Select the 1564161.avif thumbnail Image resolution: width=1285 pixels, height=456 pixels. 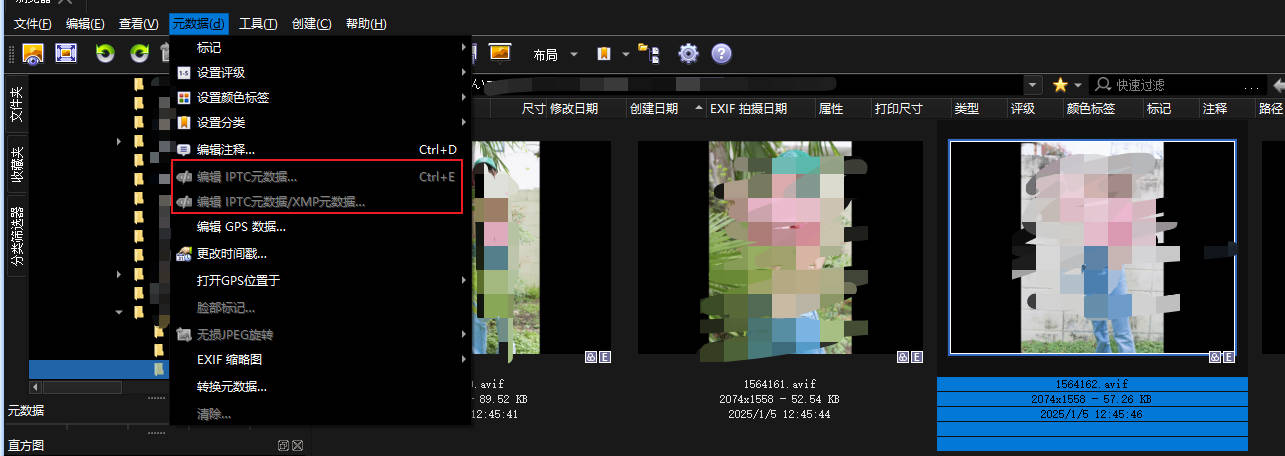(780, 247)
